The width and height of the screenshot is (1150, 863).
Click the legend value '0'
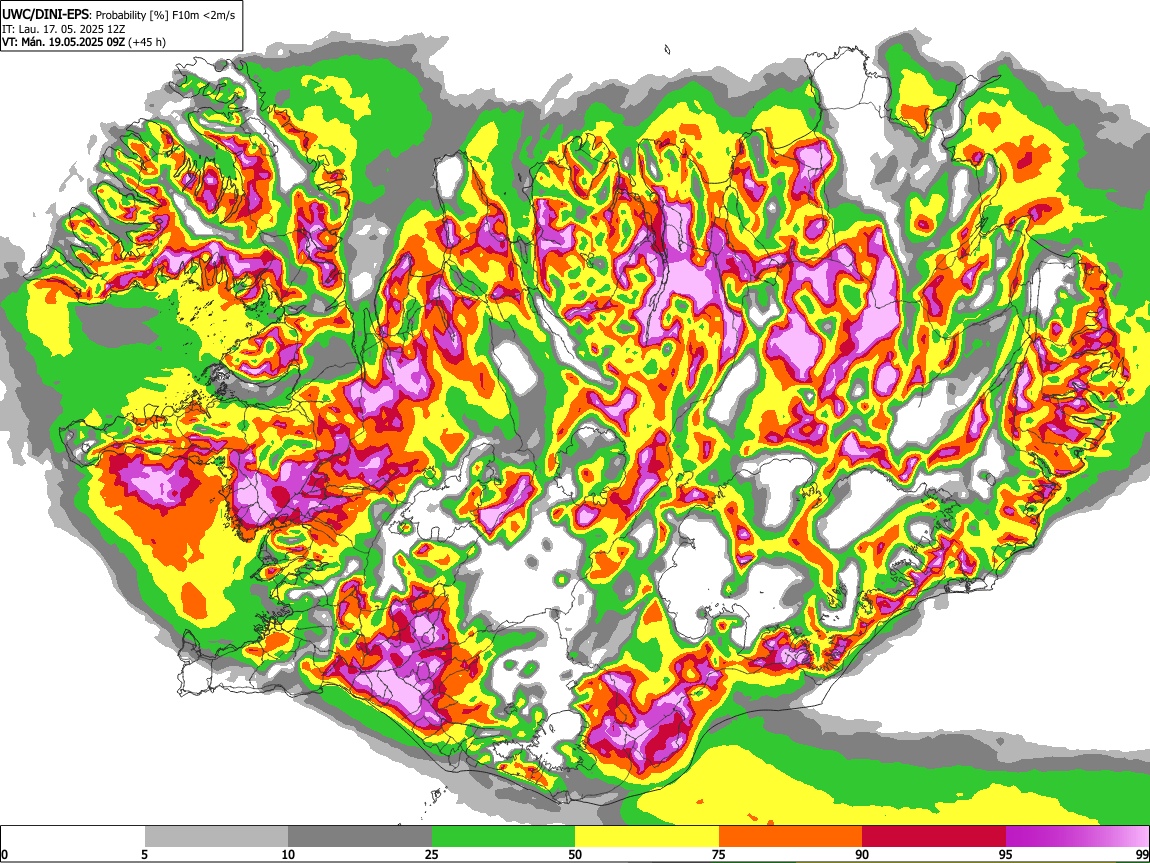4,855
